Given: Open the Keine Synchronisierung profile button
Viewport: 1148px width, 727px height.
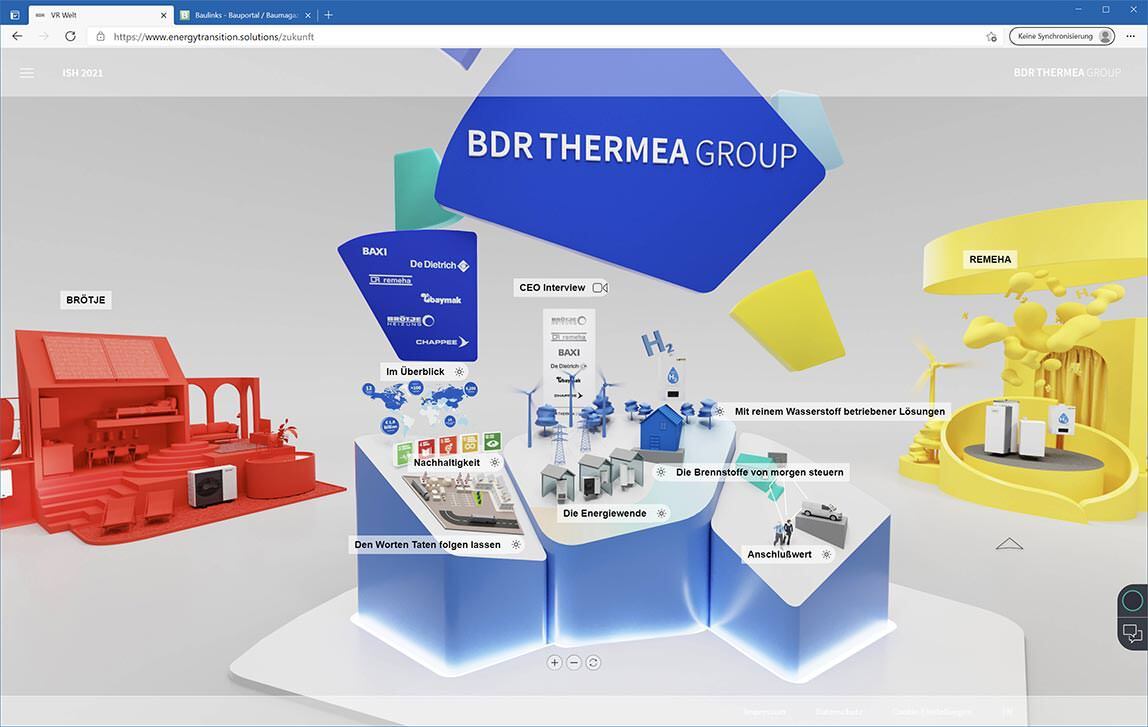Looking at the screenshot, I should 1062,36.
